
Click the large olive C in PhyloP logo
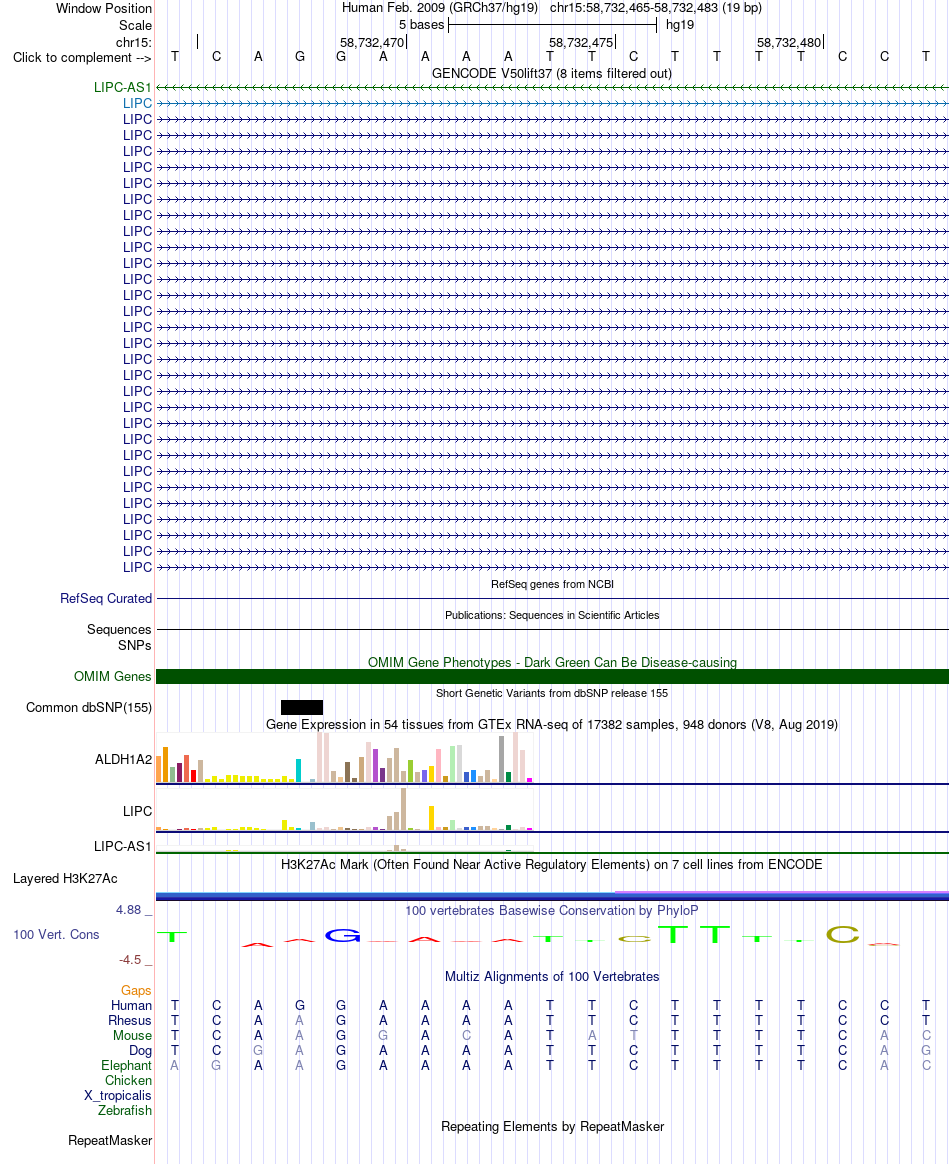[842, 935]
